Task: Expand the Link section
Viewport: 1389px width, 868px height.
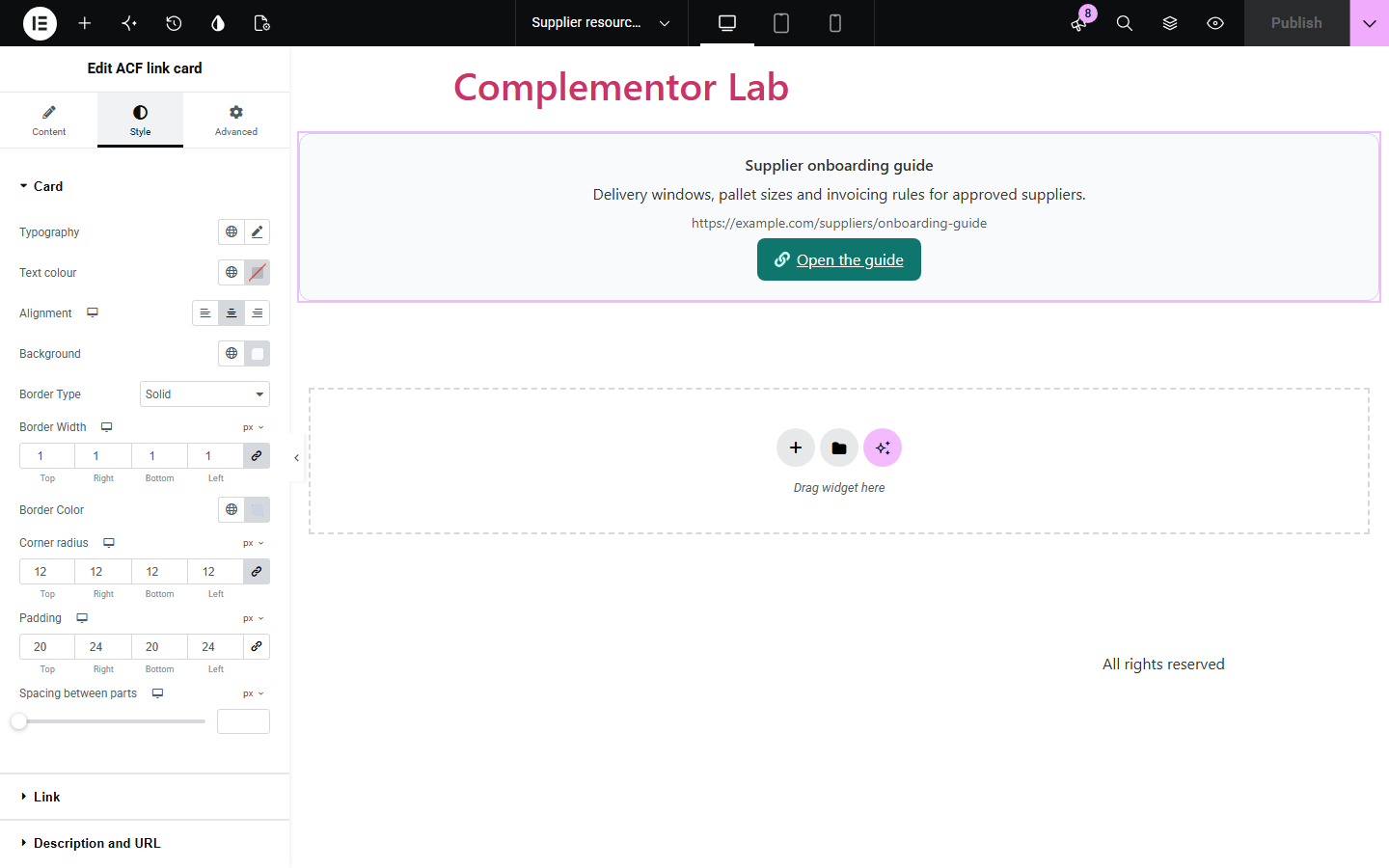Action: tap(145, 797)
